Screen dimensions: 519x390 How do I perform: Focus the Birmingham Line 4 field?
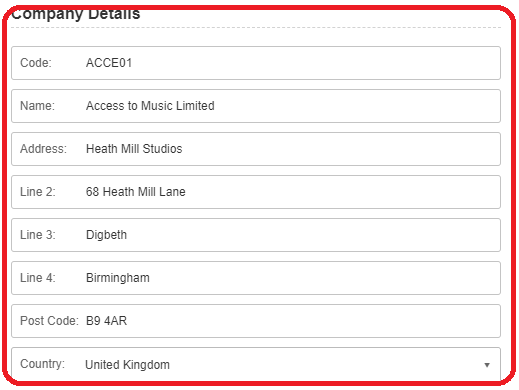256,278
